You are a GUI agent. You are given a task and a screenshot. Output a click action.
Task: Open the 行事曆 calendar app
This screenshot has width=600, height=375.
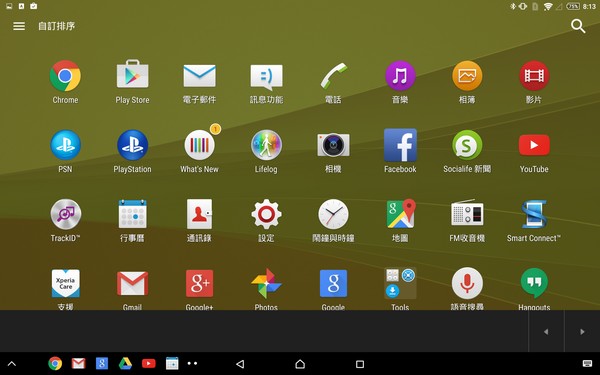tap(132, 214)
